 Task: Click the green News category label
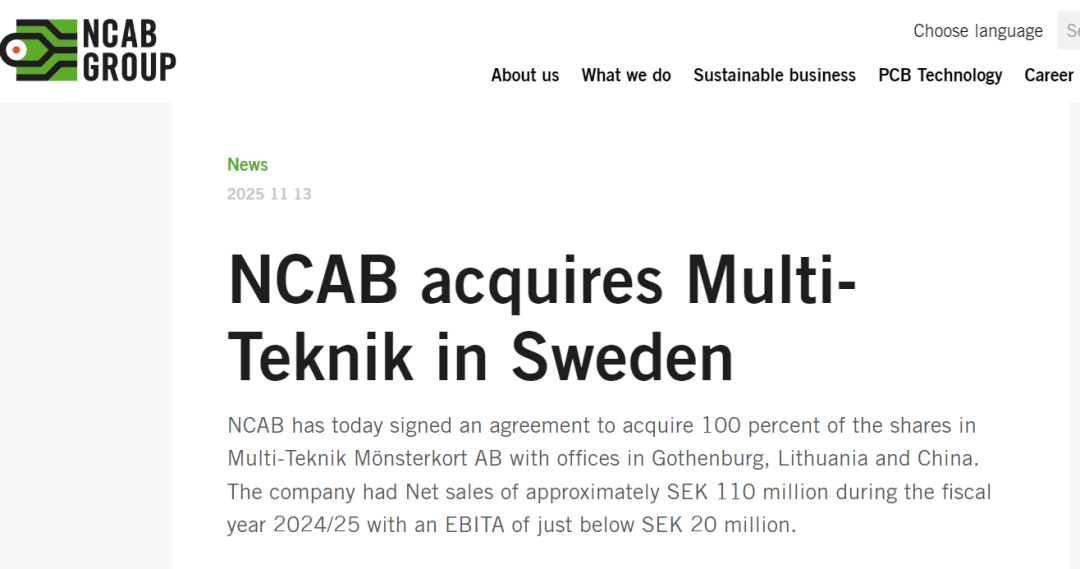[247, 165]
